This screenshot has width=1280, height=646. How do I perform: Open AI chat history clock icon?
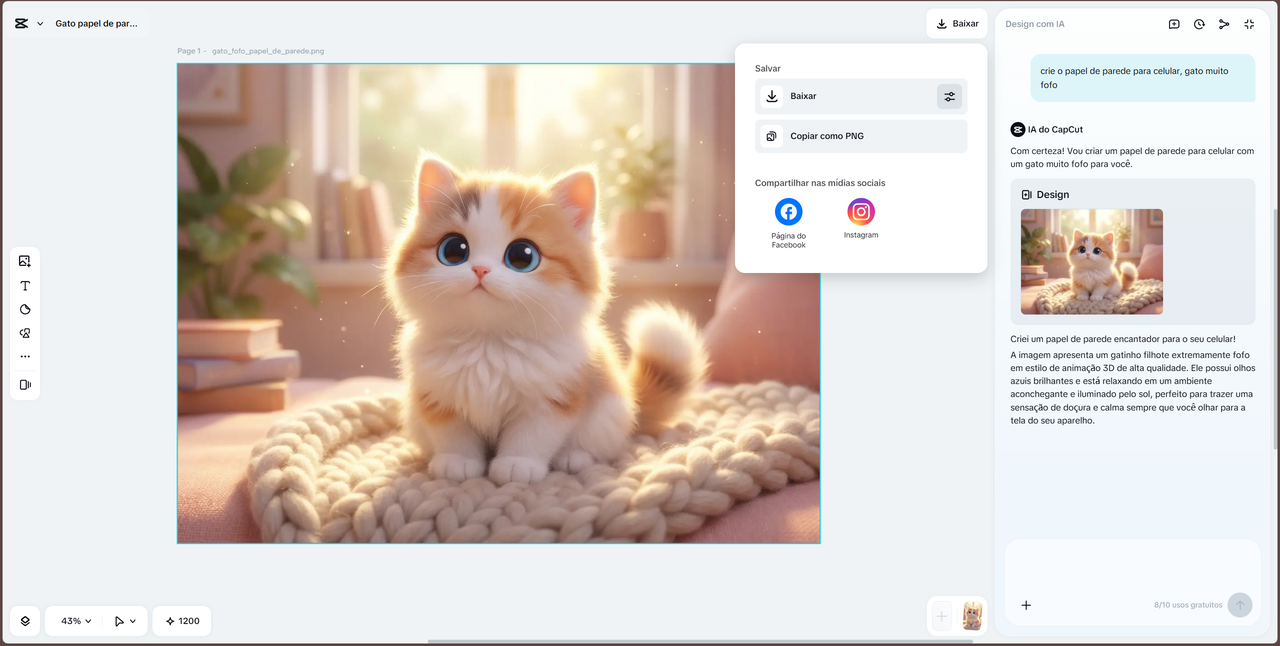(x=1199, y=24)
